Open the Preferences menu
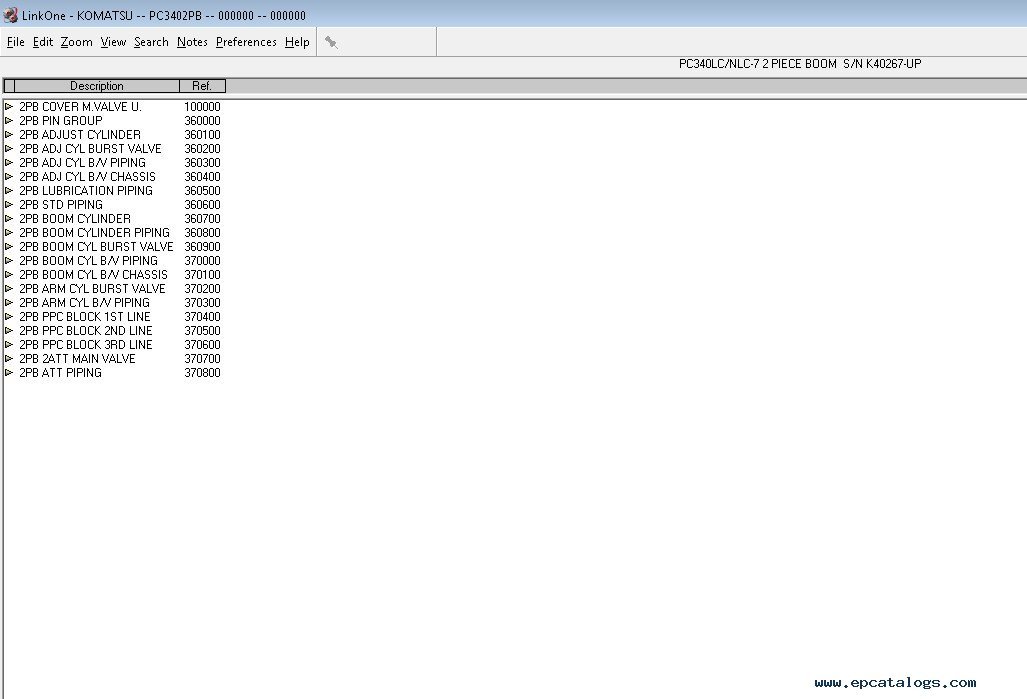Image resolution: width=1027 pixels, height=699 pixels. (246, 42)
